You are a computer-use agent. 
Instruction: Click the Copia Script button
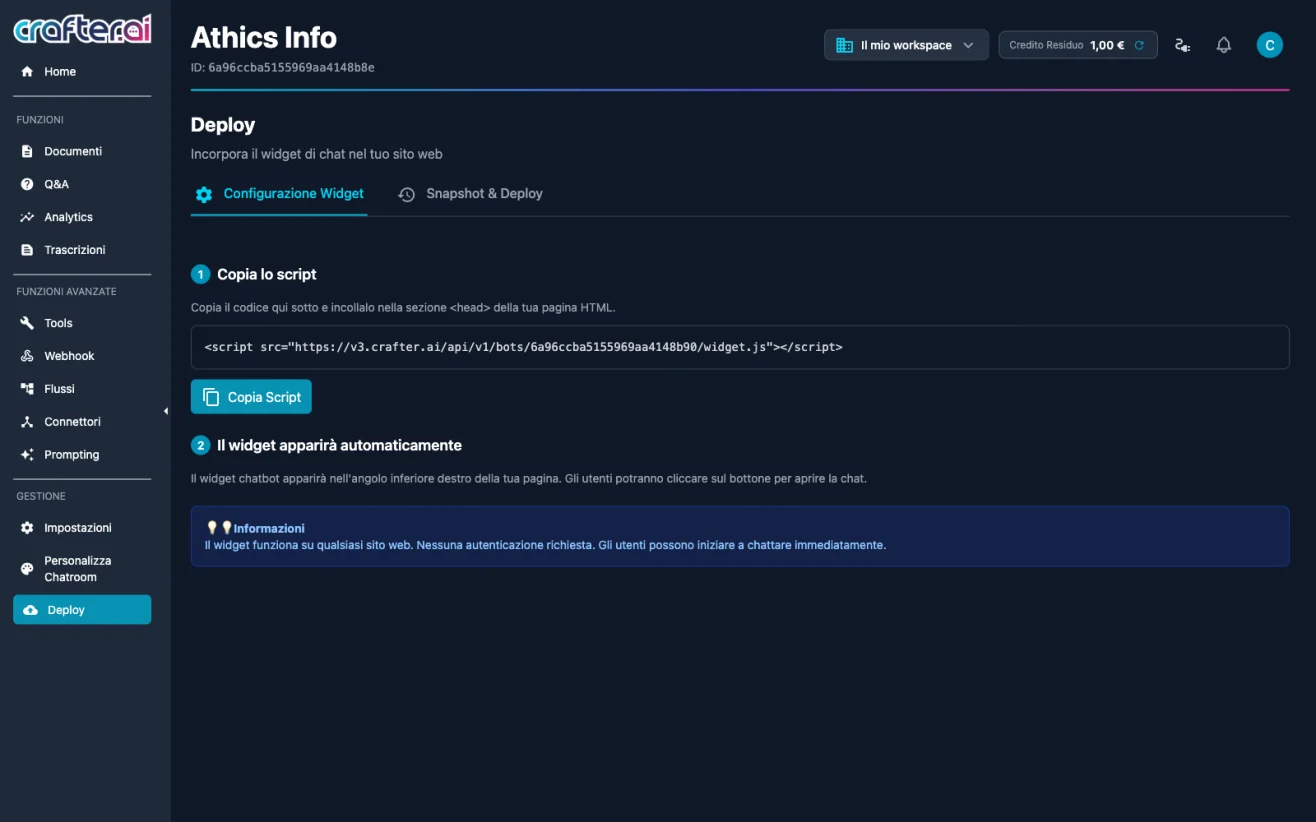pos(251,397)
